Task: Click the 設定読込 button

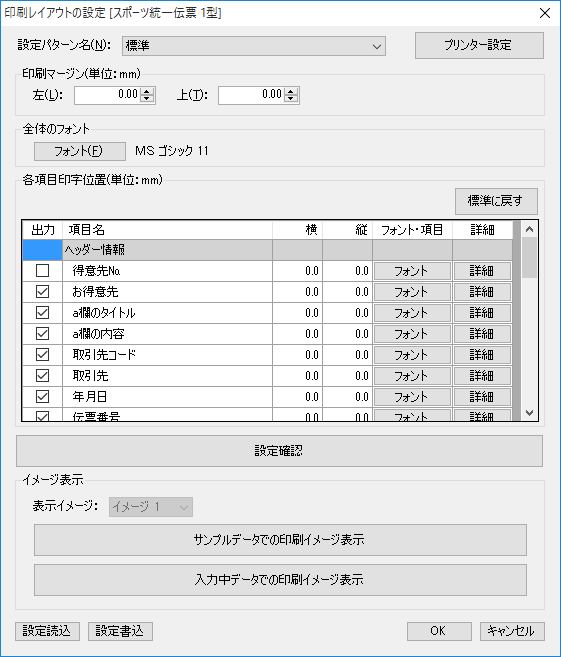Action: point(47,631)
